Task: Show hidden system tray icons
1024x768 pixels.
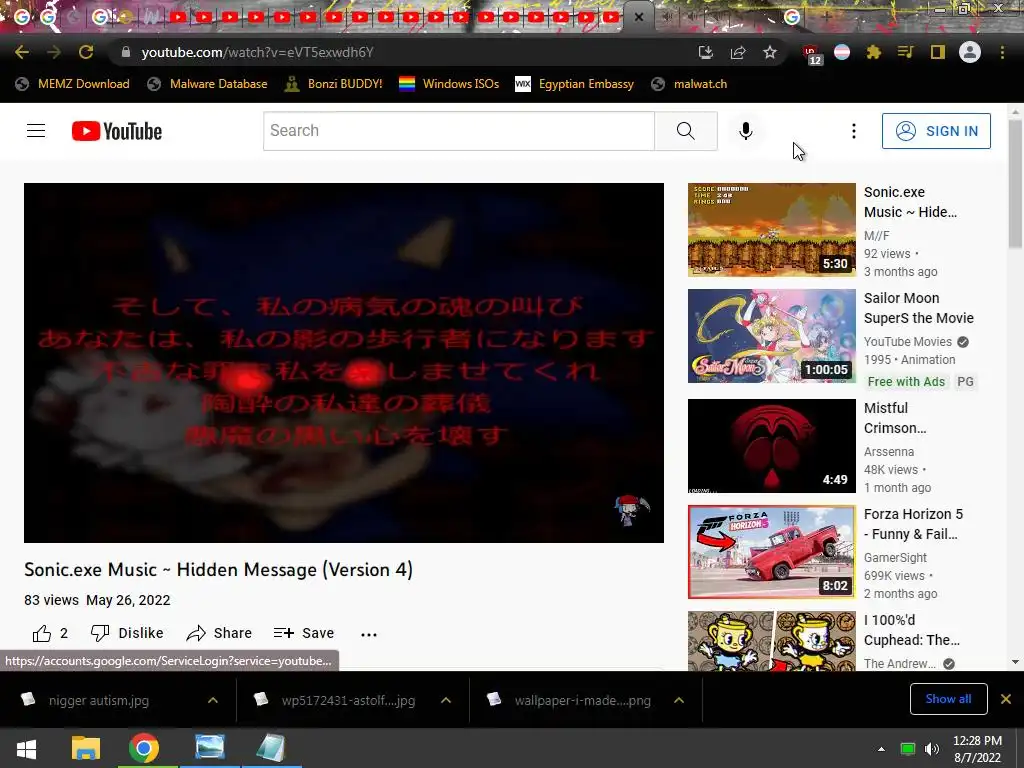Action: 881,749
